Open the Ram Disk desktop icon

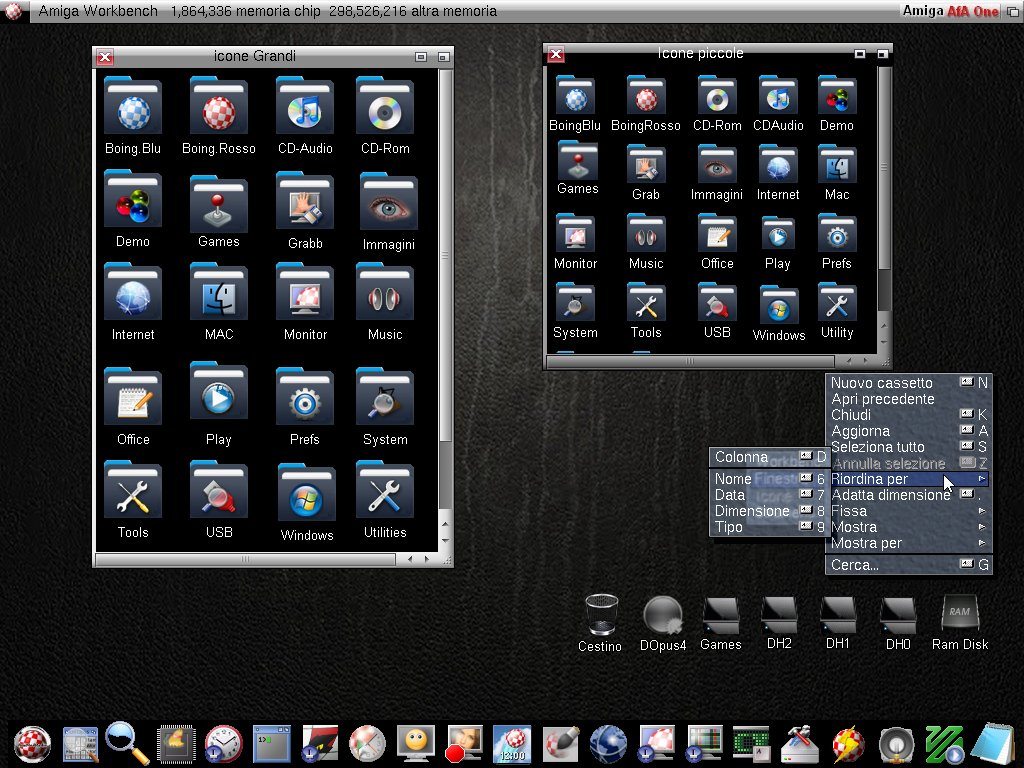click(959, 617)
